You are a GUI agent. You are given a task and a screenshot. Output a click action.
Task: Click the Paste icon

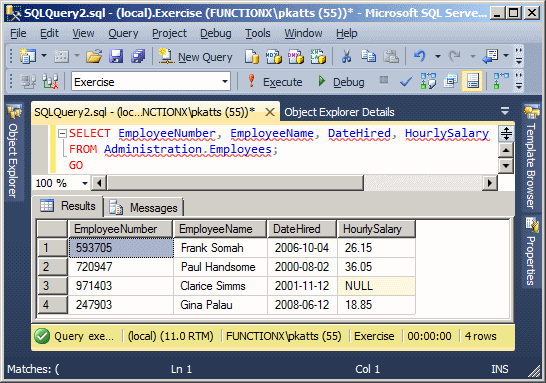391,56
